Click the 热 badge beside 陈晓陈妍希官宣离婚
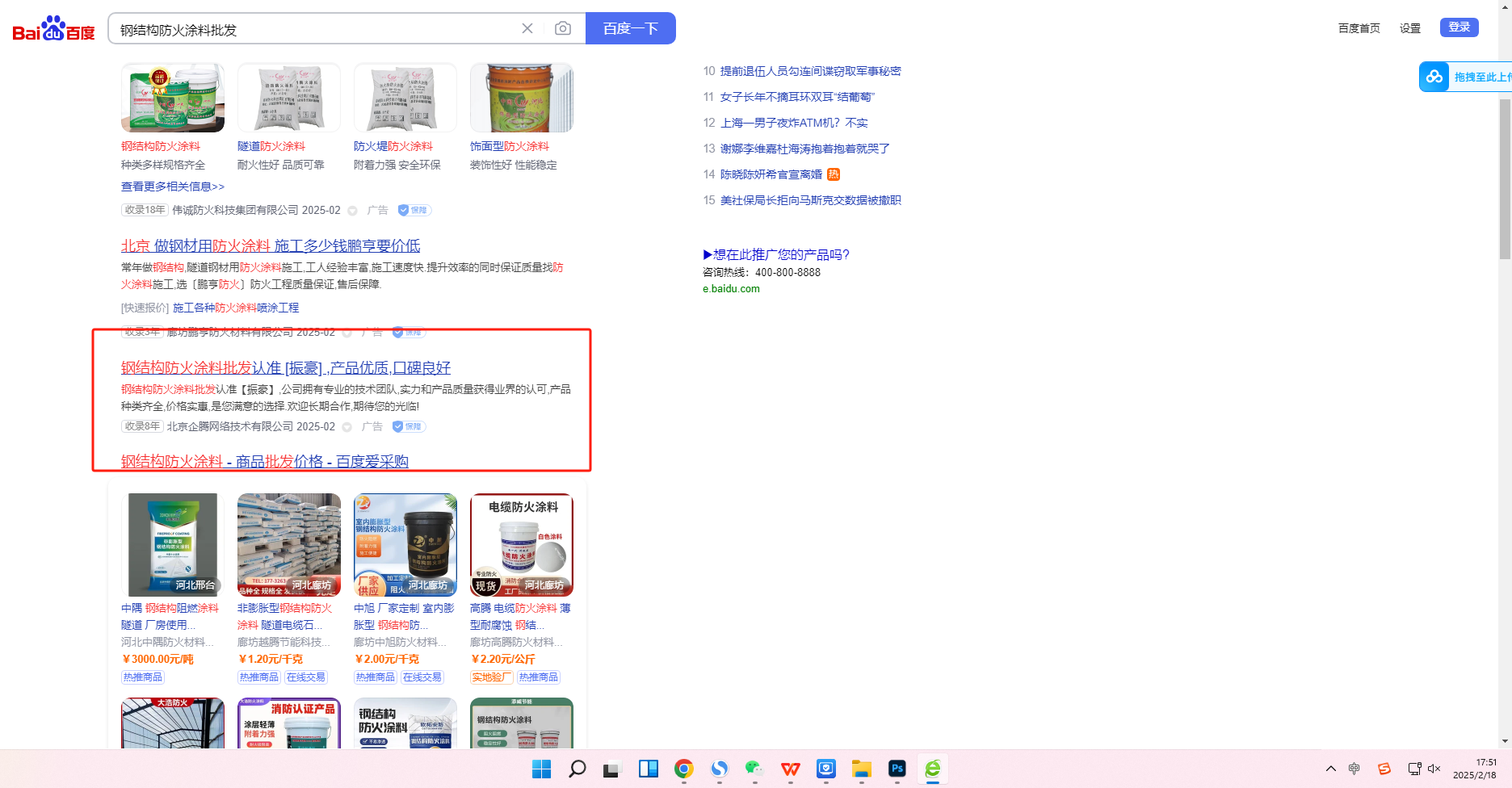 point(834,174)
